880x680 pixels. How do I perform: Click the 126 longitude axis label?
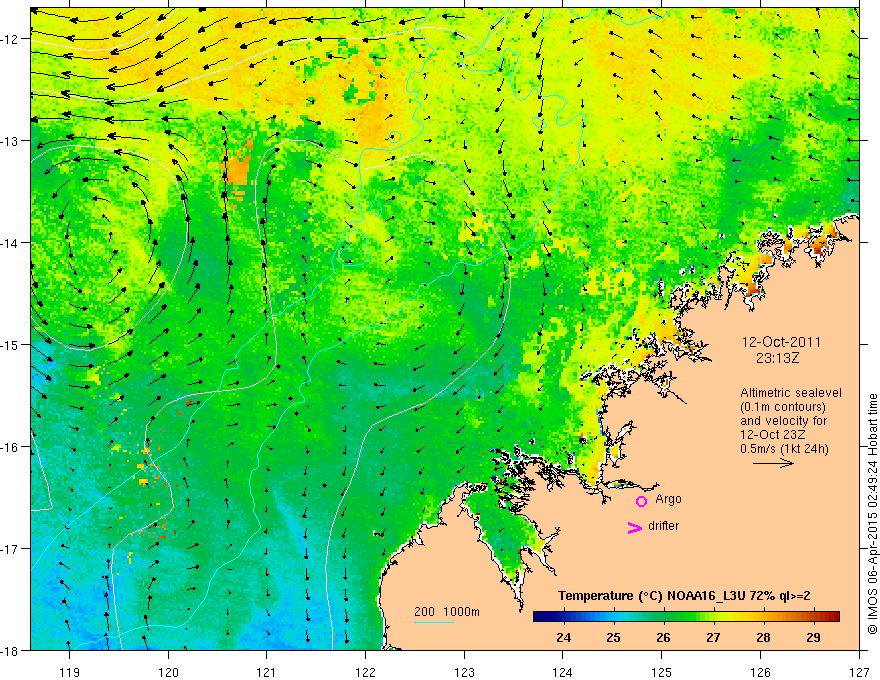[x=760, y=672]
